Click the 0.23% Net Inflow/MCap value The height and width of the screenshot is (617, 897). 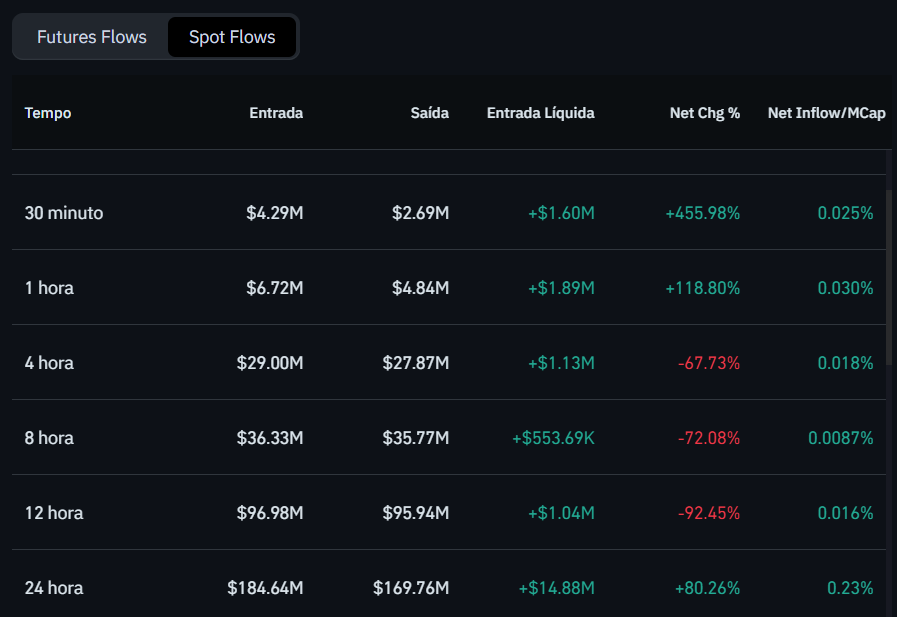(x=852, y=588)
